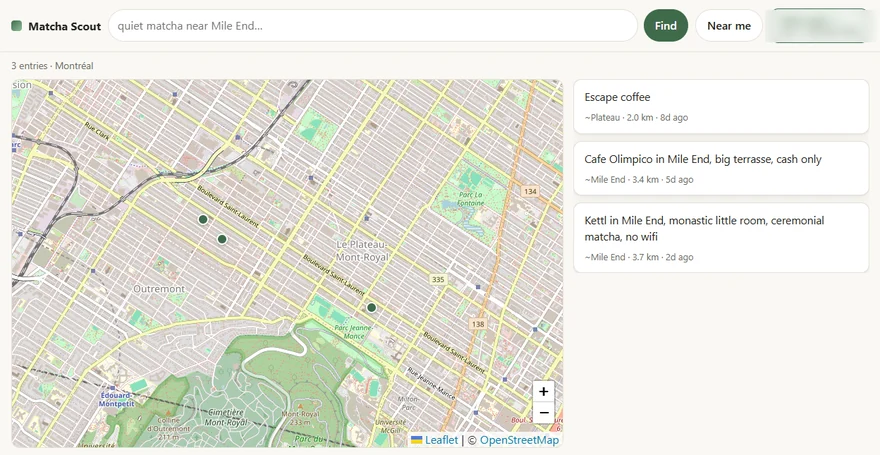Click the Find button
Screen dimensions: 880x455
(x=666, y=26)
